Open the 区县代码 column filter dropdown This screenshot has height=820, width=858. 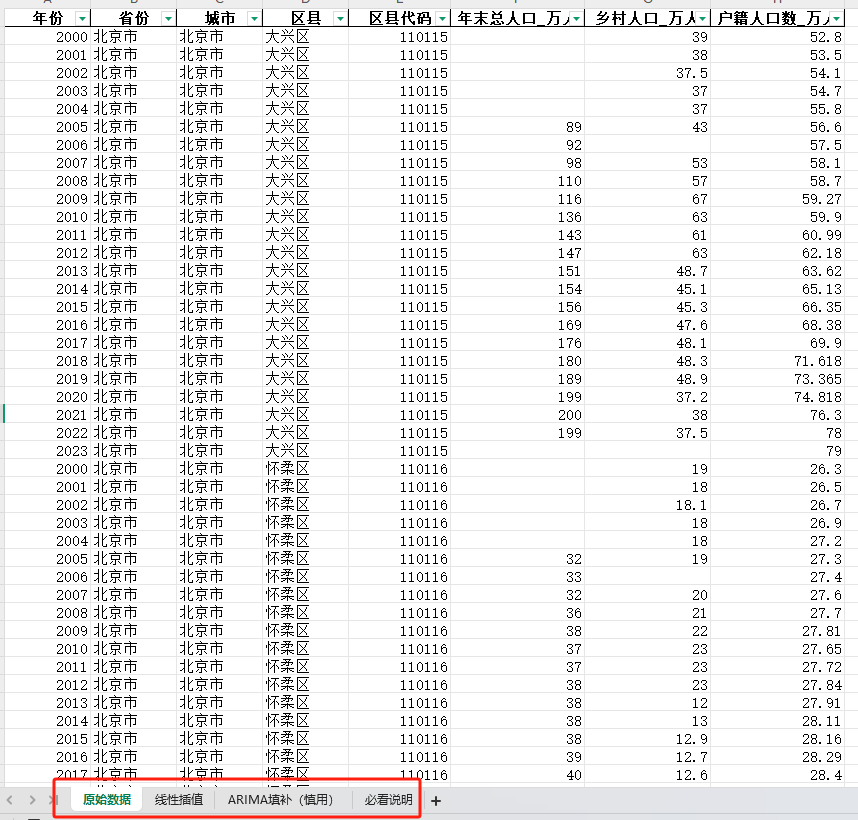(442, 19)
